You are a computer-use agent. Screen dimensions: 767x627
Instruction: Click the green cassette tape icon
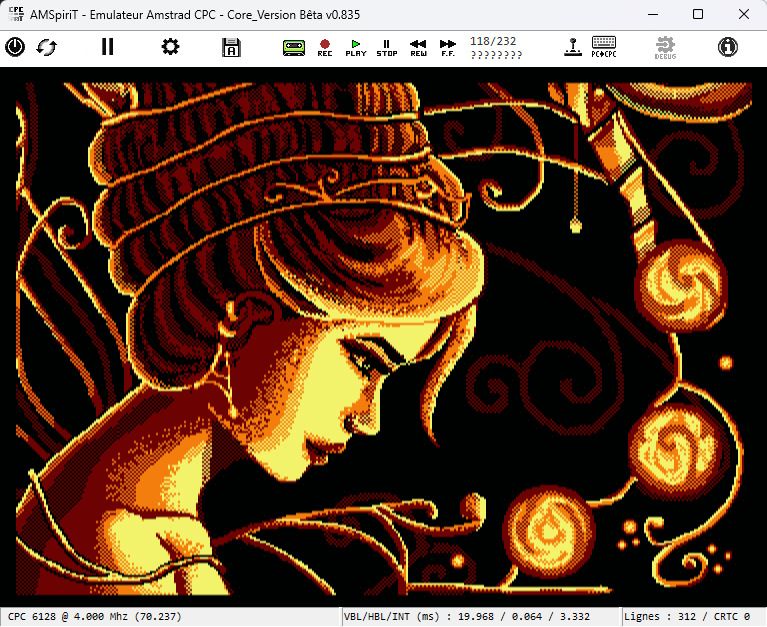(x=293, y=47)
